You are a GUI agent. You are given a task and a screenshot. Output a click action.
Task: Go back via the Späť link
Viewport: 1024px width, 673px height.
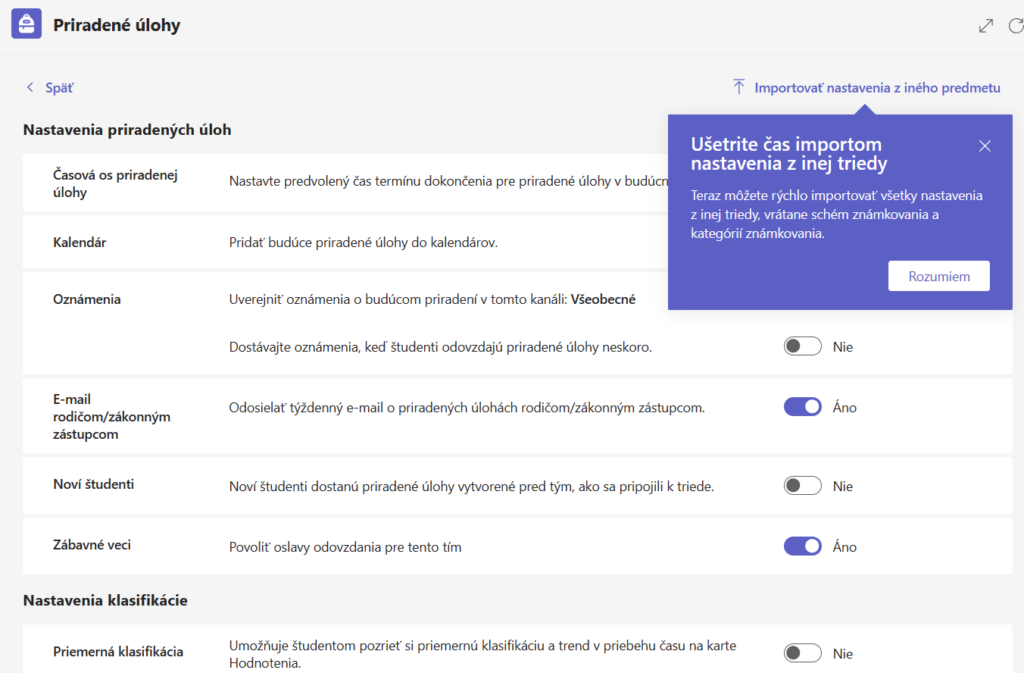59,87
